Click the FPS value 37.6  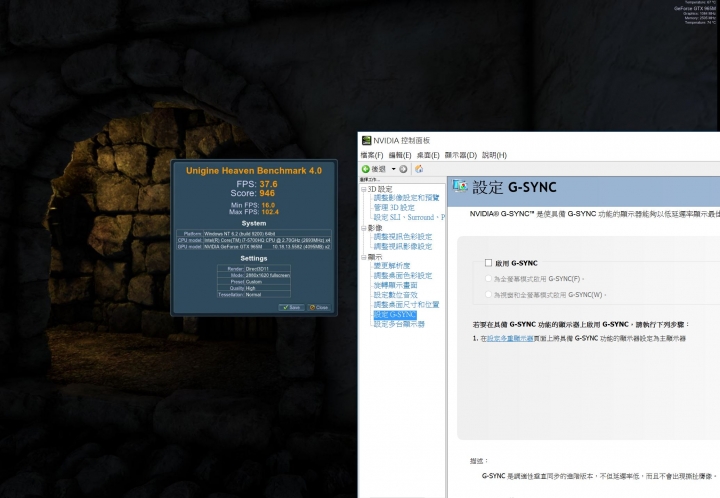(268, 184)
